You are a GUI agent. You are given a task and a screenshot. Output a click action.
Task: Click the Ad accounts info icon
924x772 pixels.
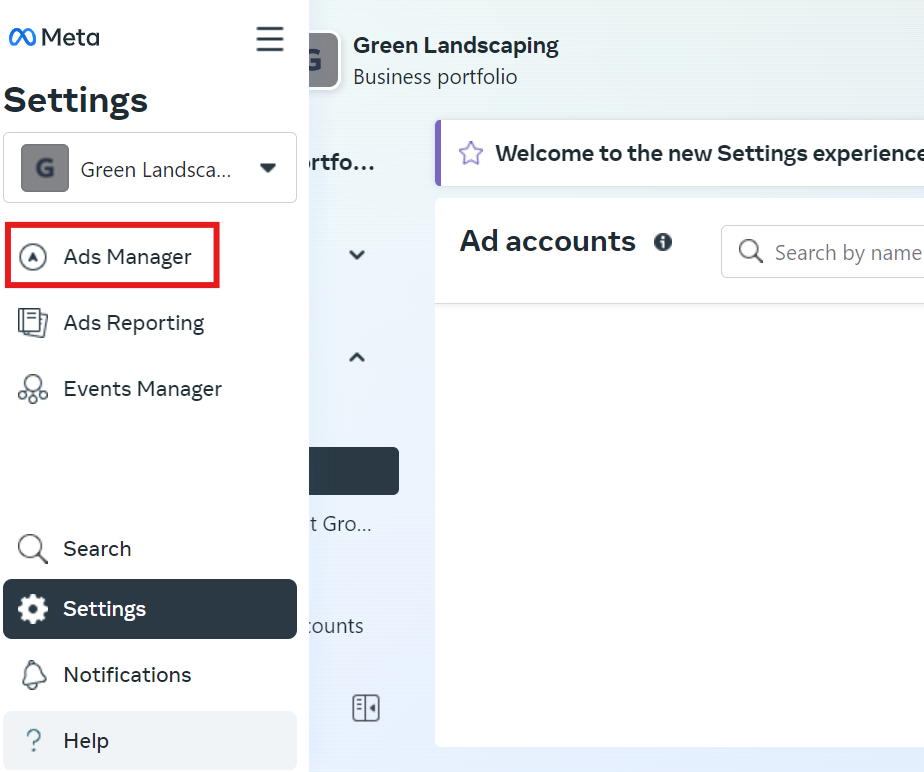663,242
